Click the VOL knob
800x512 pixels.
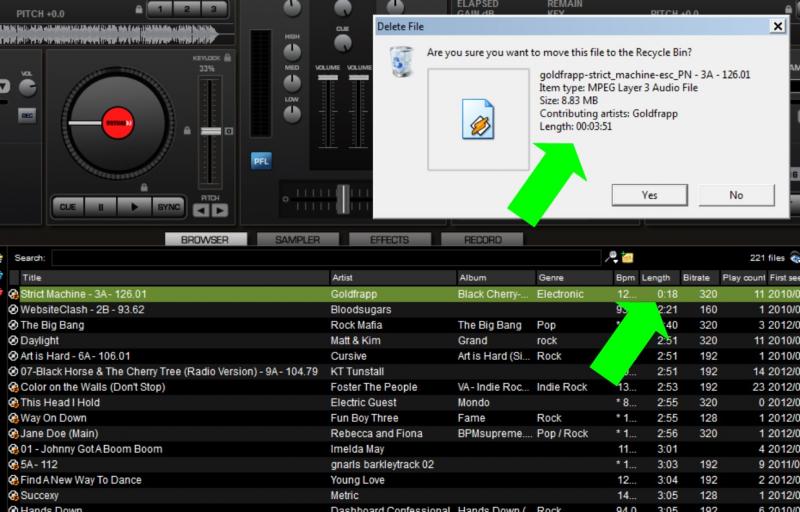[x=27, y=88]
